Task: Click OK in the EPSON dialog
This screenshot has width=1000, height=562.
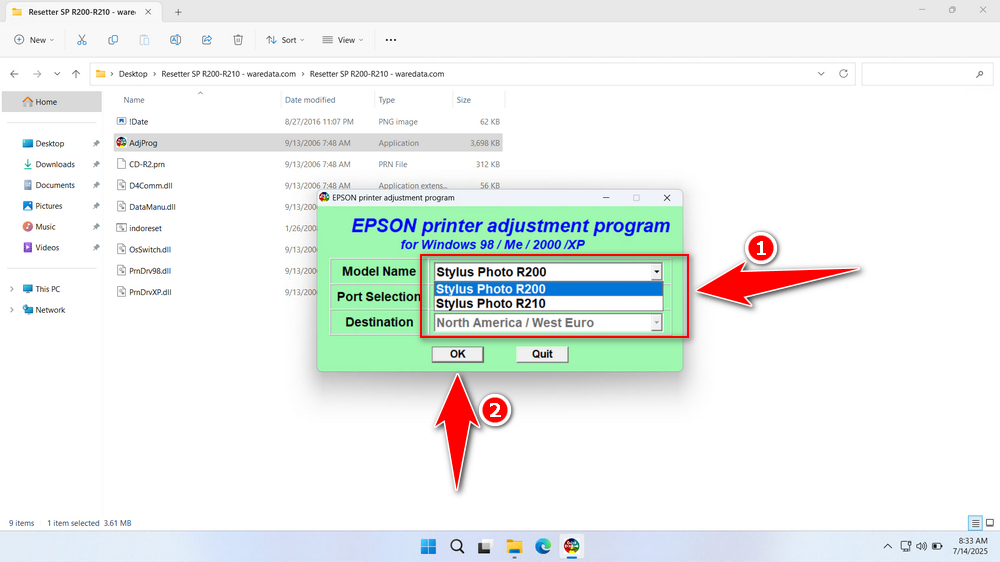Action: [457, 354]
